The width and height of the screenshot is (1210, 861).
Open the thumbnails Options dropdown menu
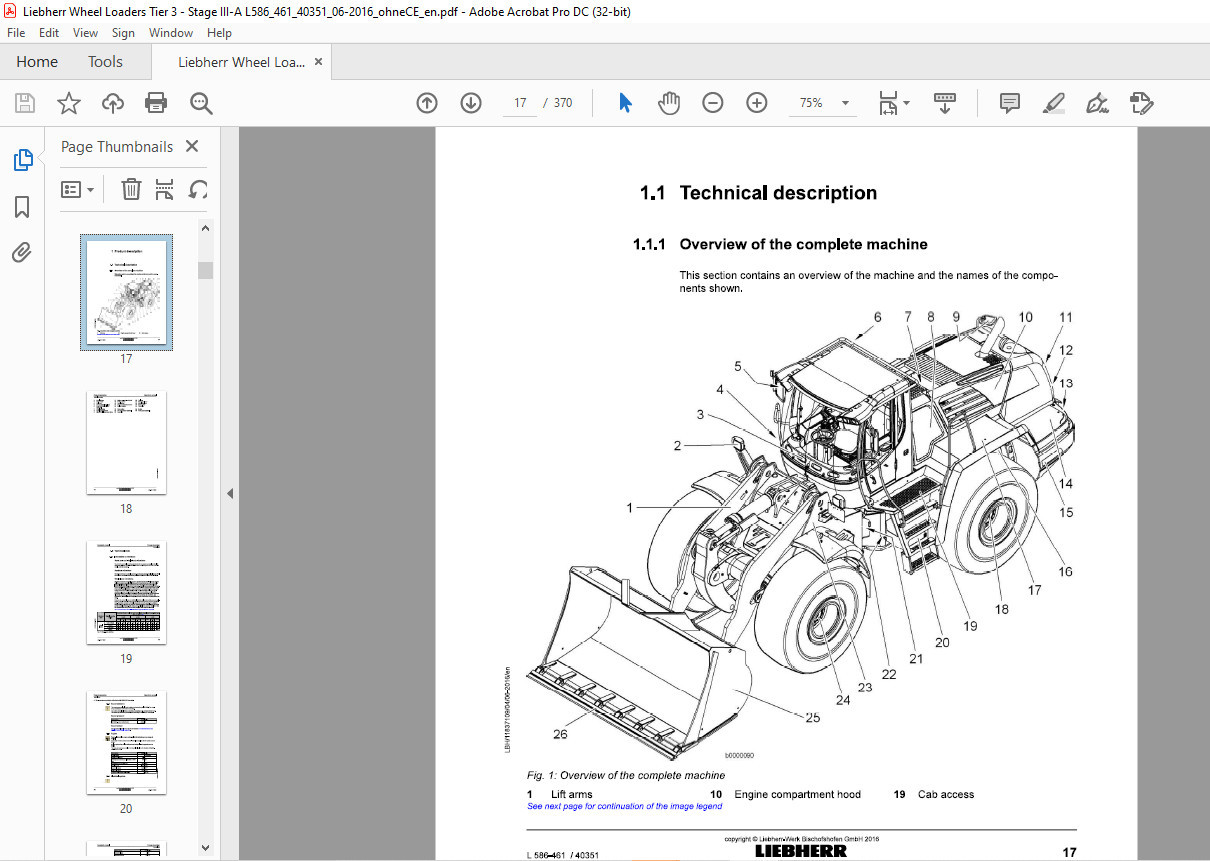coord(78,189)
